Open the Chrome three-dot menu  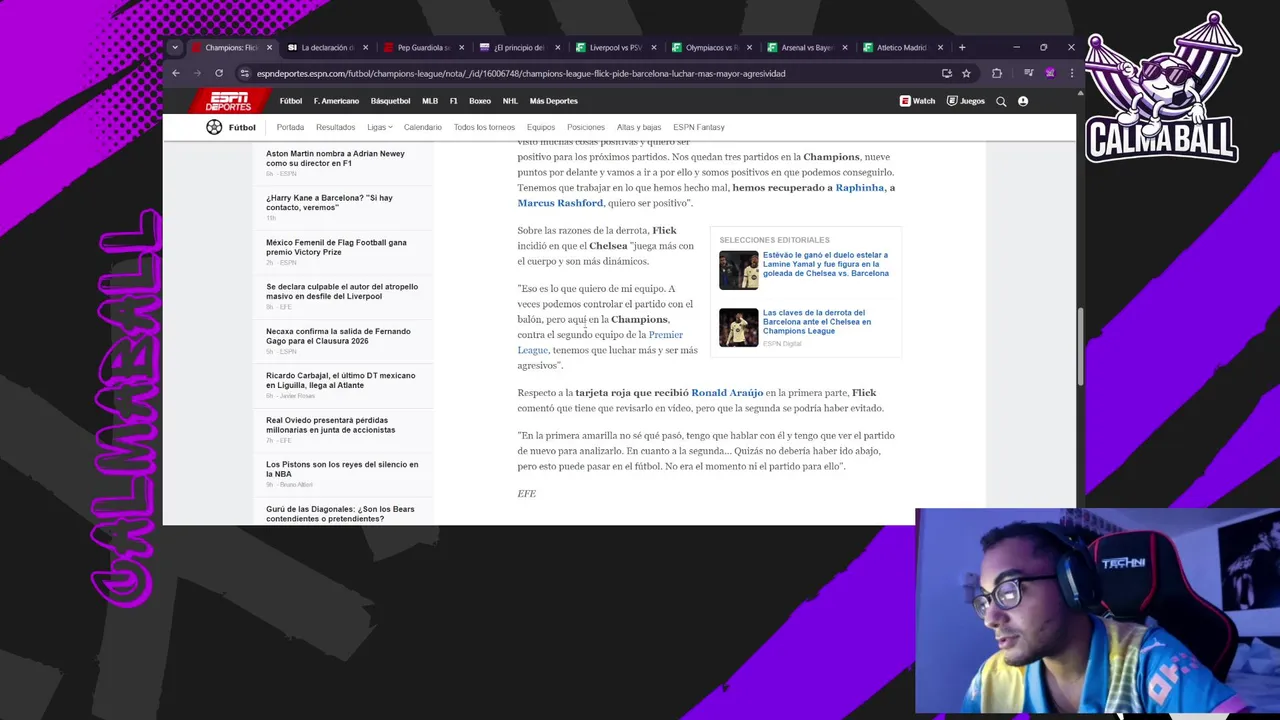[1071, 73]
